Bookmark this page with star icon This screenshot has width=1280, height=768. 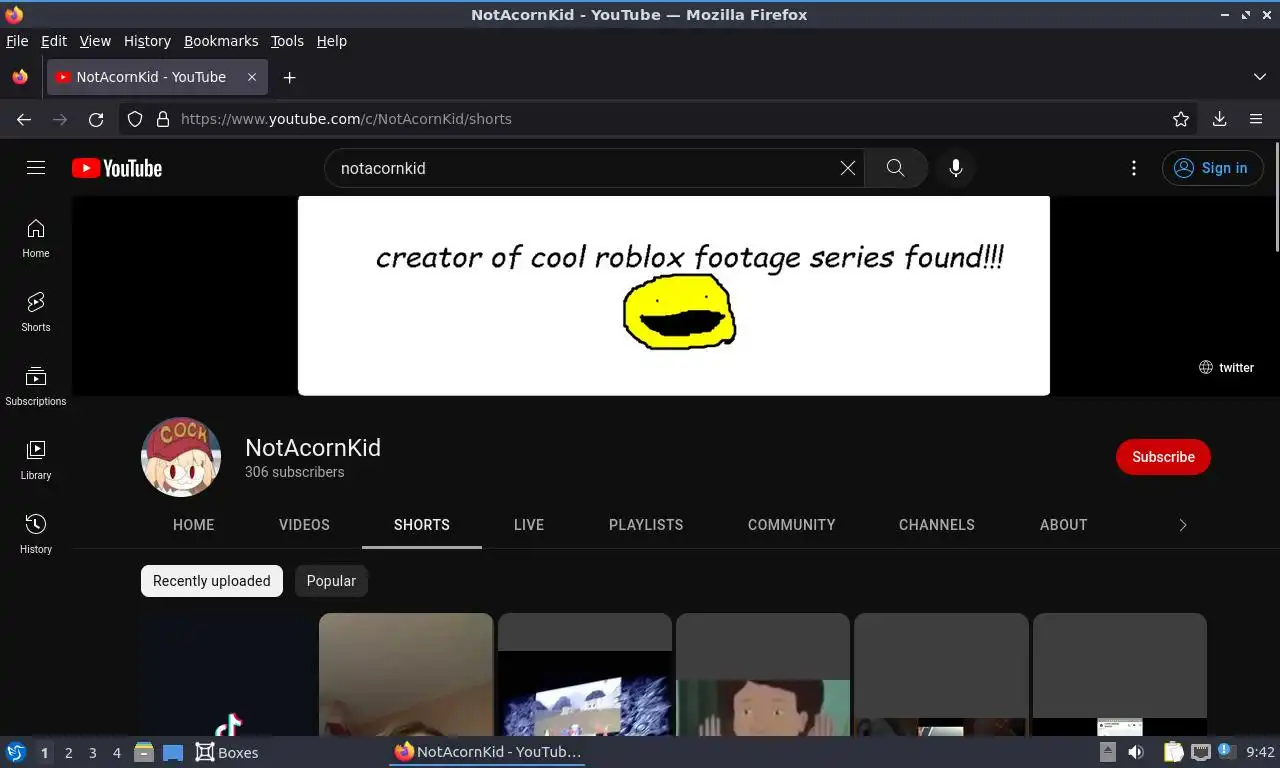1181,119
